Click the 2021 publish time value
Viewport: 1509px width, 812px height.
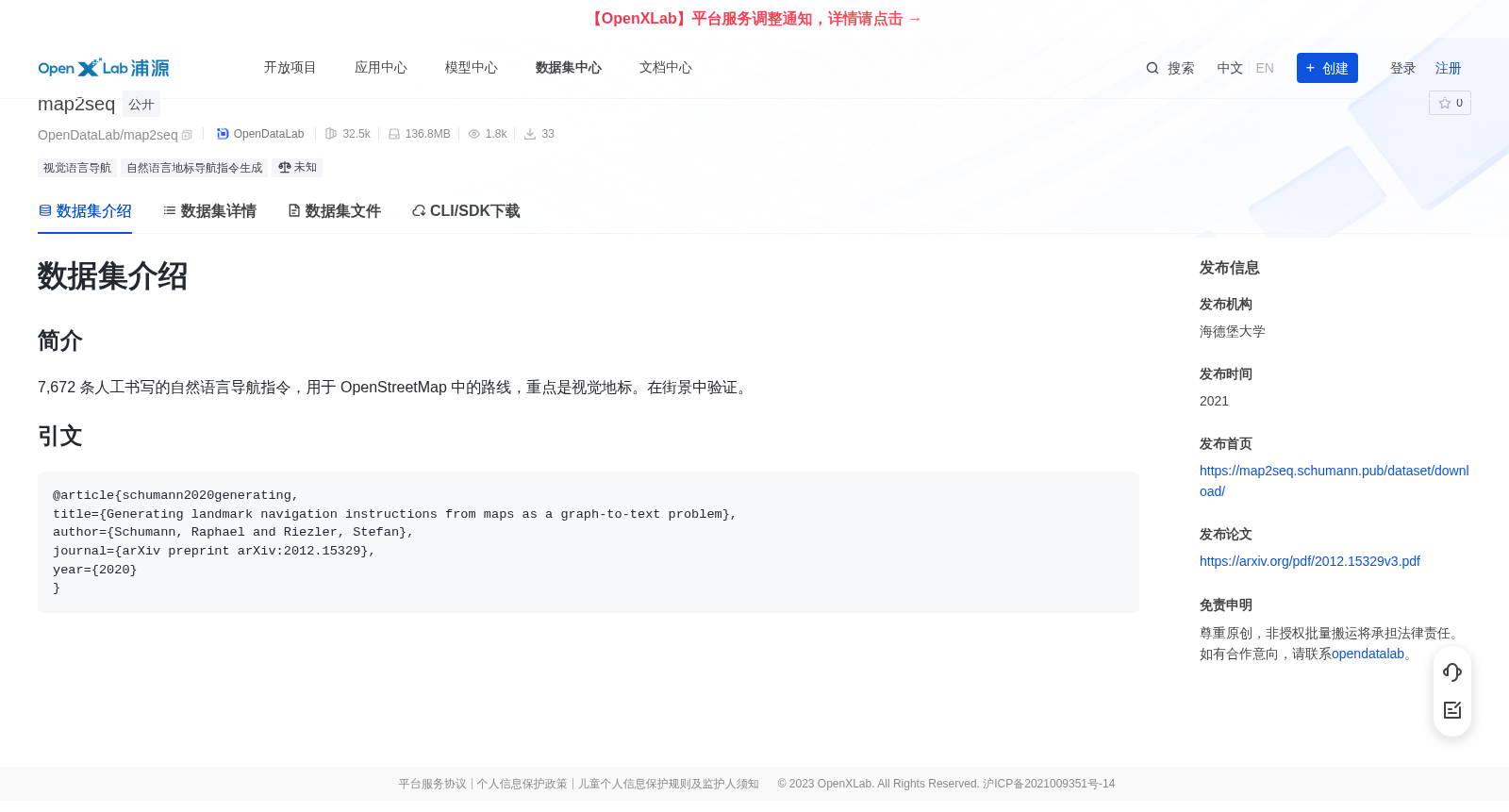(x=1214, y=402)
